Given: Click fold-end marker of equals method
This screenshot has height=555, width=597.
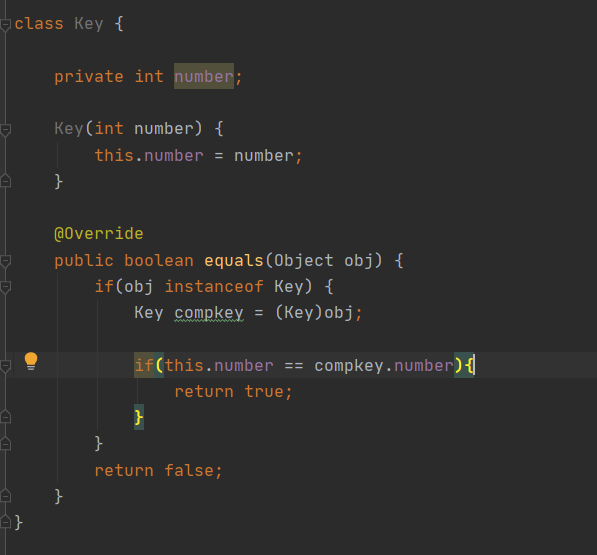Looking at the screenshot, I should pos(5,495).
